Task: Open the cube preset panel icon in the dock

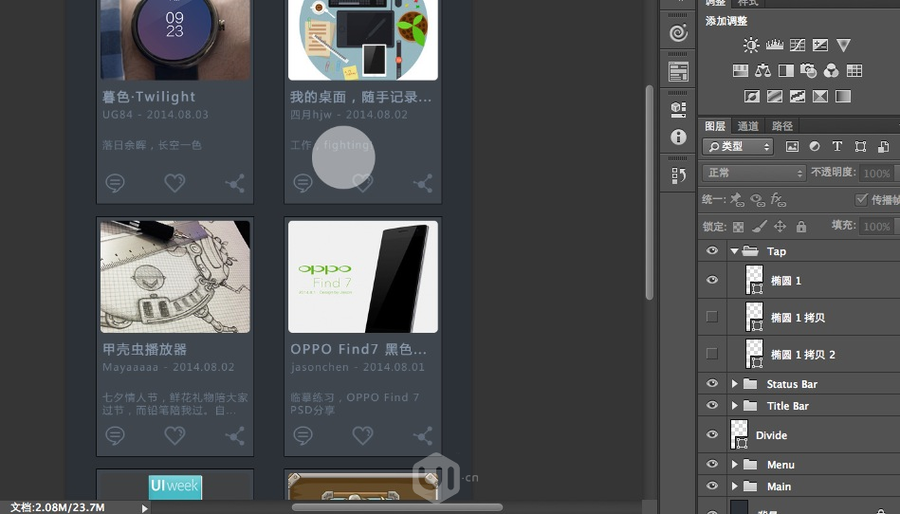Action: 678,109
